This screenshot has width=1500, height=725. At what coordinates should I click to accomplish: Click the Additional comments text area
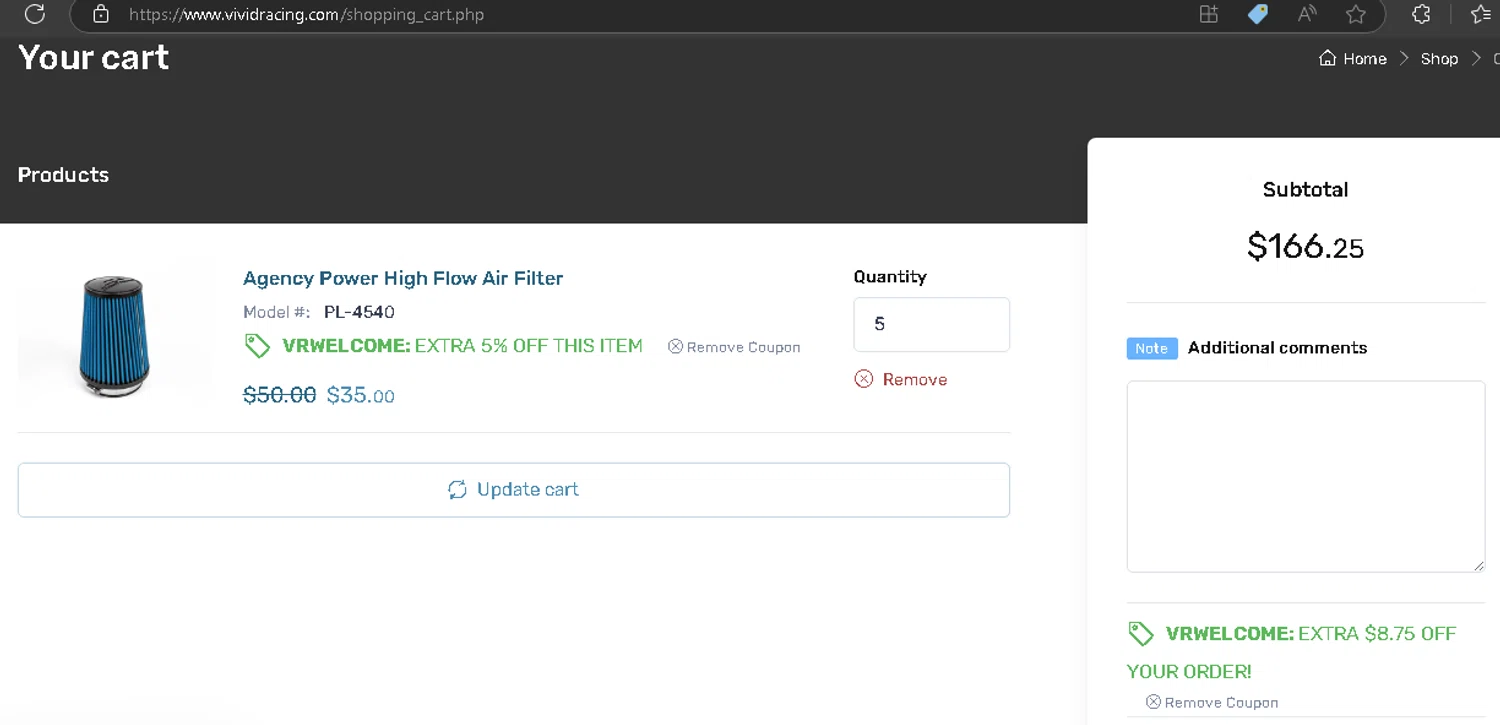point(1305,476)
